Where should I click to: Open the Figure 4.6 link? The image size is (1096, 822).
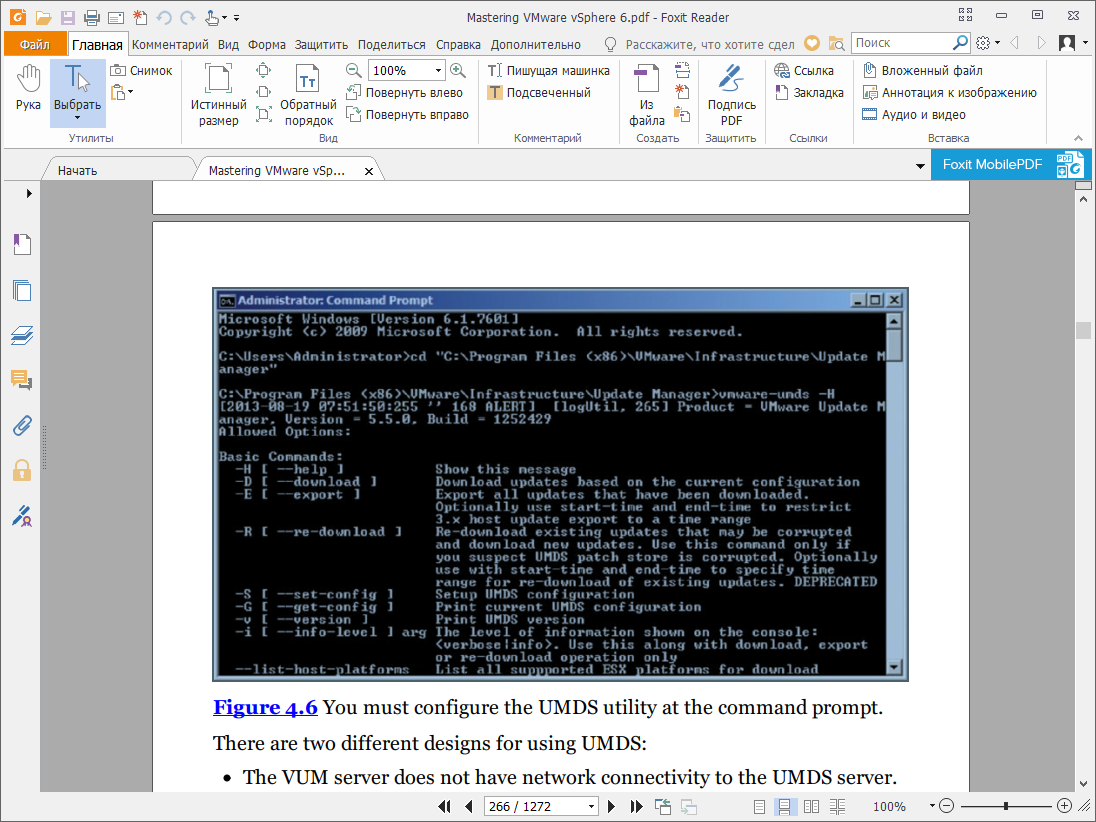(266, 707)
